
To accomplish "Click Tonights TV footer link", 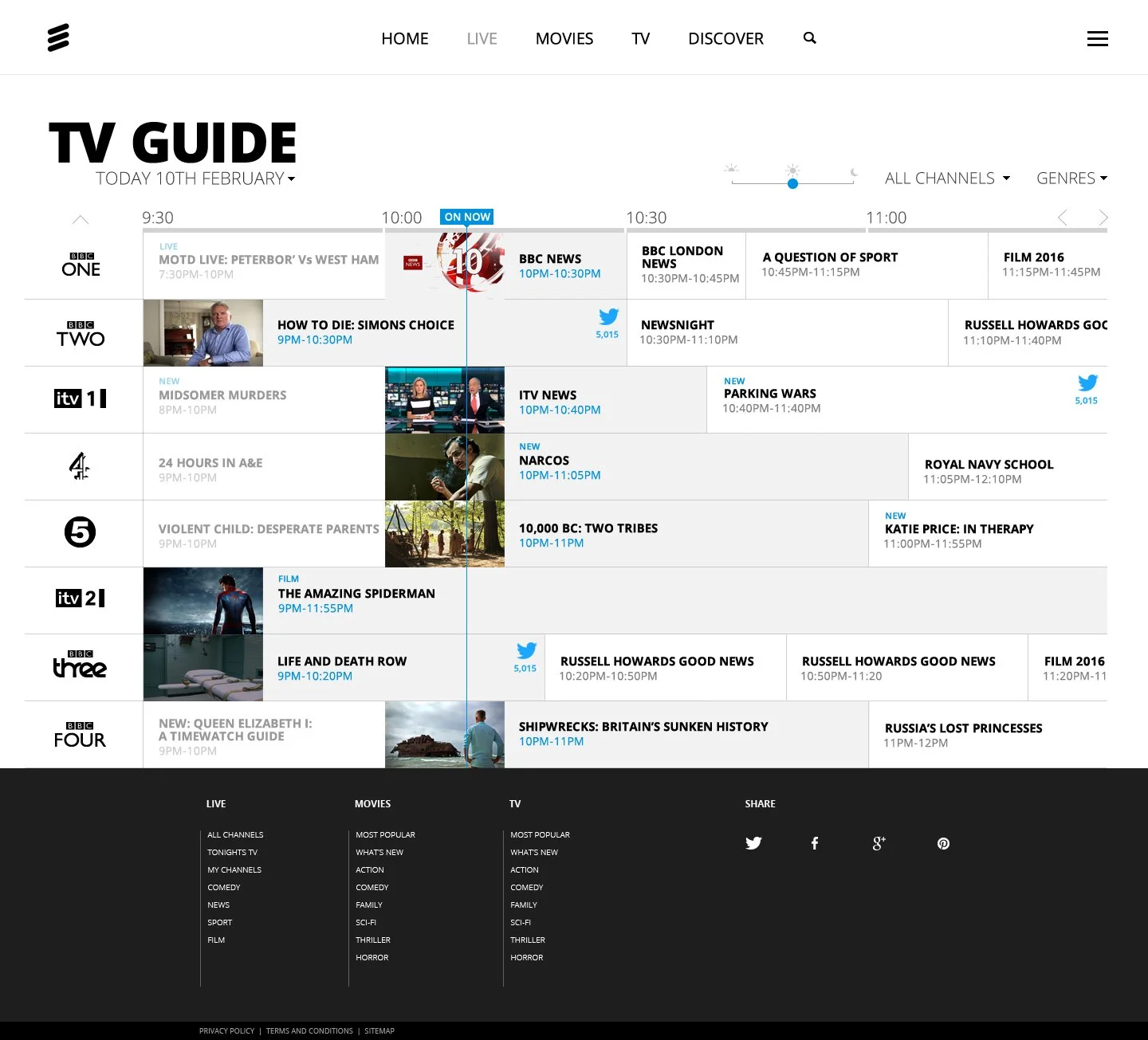I will pyautogui.click(x=233, y=852).
